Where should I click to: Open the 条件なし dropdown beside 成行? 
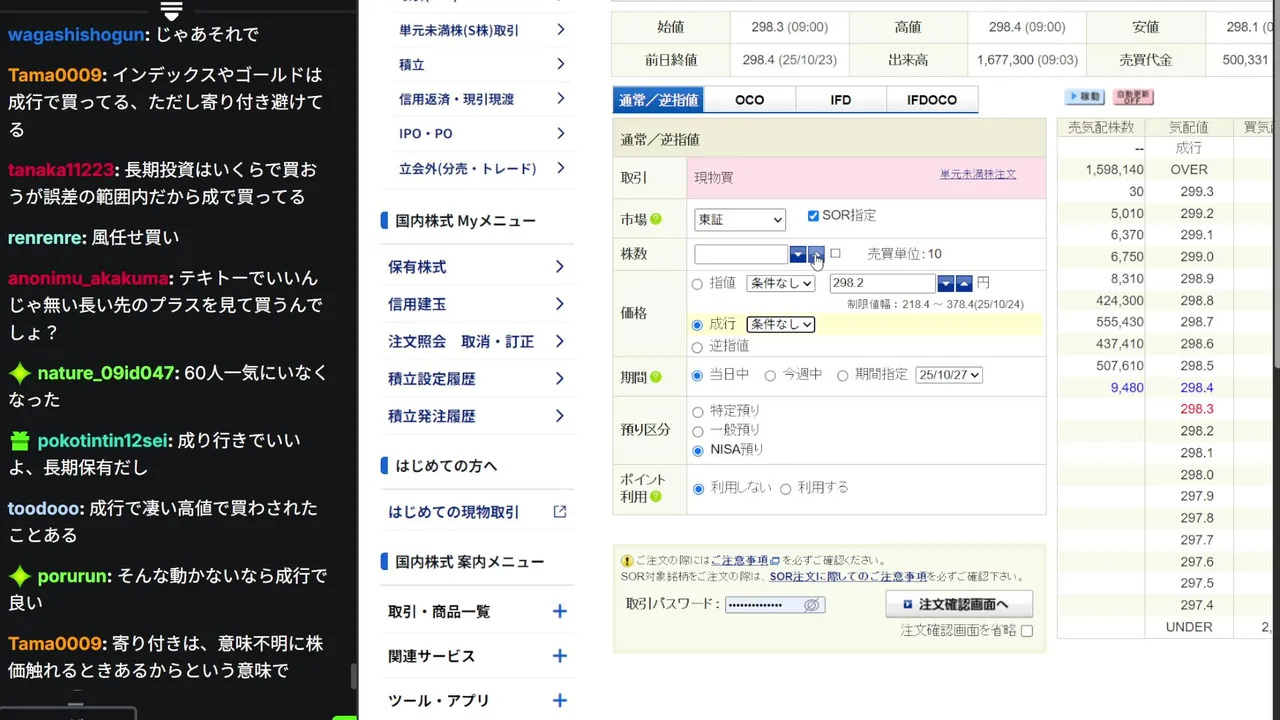(x=780, y=324)
